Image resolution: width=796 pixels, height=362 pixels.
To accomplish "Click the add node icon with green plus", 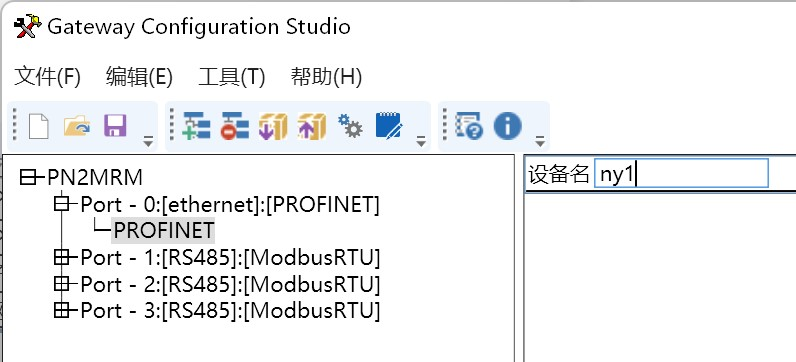I will point(196,126).
